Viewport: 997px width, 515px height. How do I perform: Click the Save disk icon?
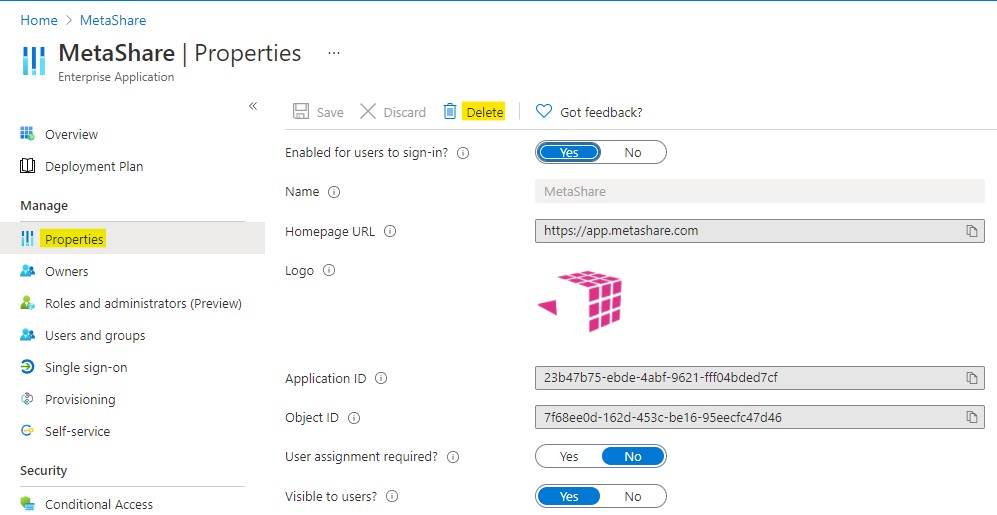[x=301, y=111]
